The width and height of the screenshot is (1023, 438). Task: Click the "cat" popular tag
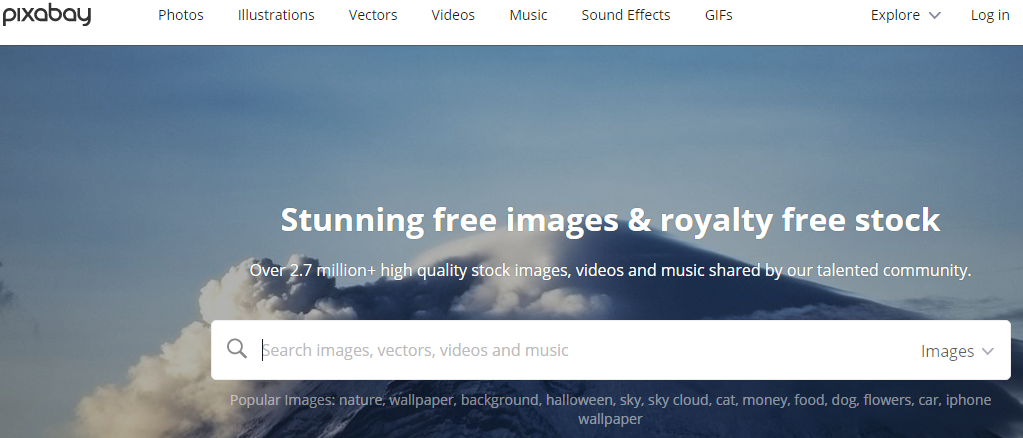pos(726,399)
